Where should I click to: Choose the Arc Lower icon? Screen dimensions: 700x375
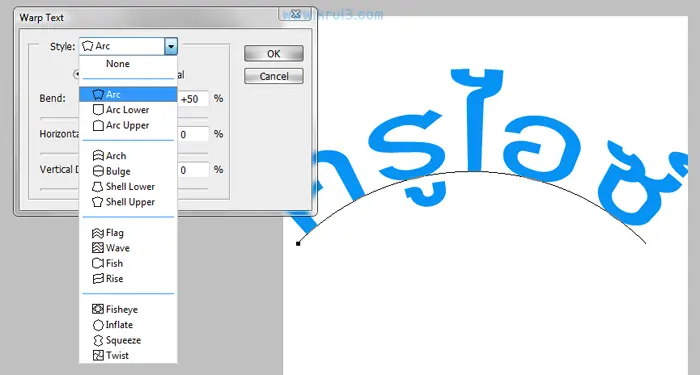pos(98,110)
